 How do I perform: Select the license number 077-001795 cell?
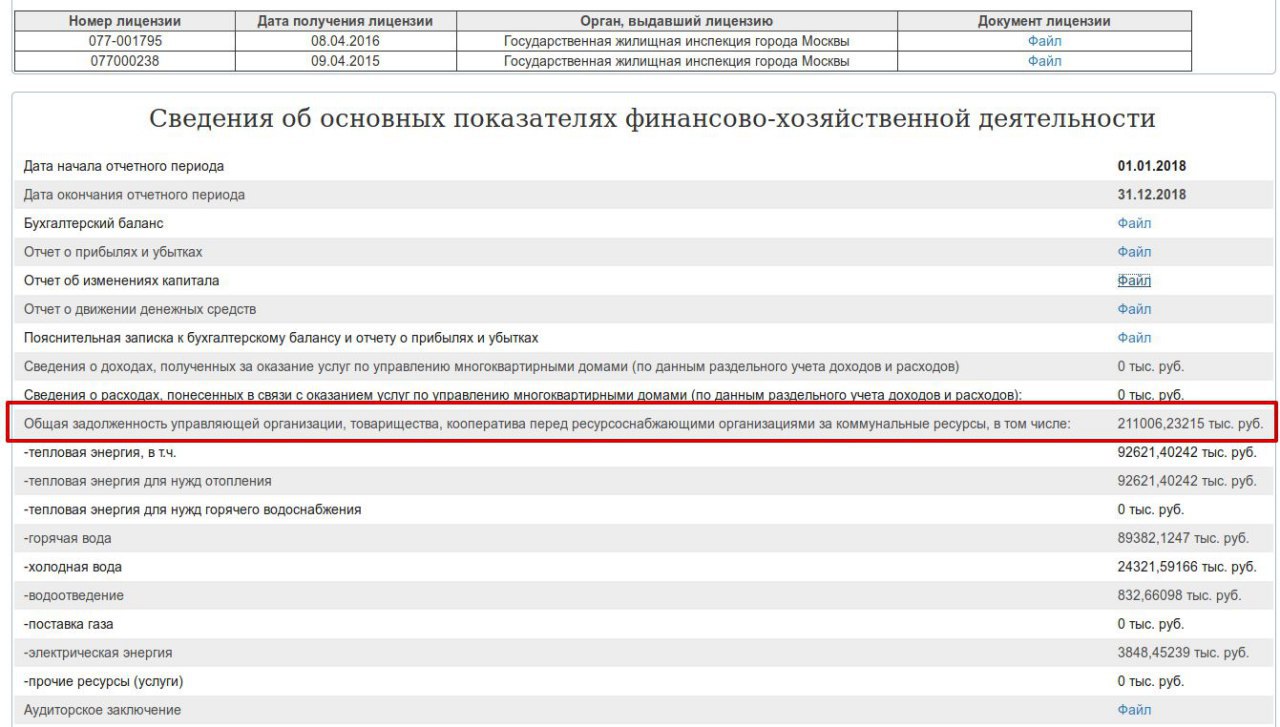[126, 41]
